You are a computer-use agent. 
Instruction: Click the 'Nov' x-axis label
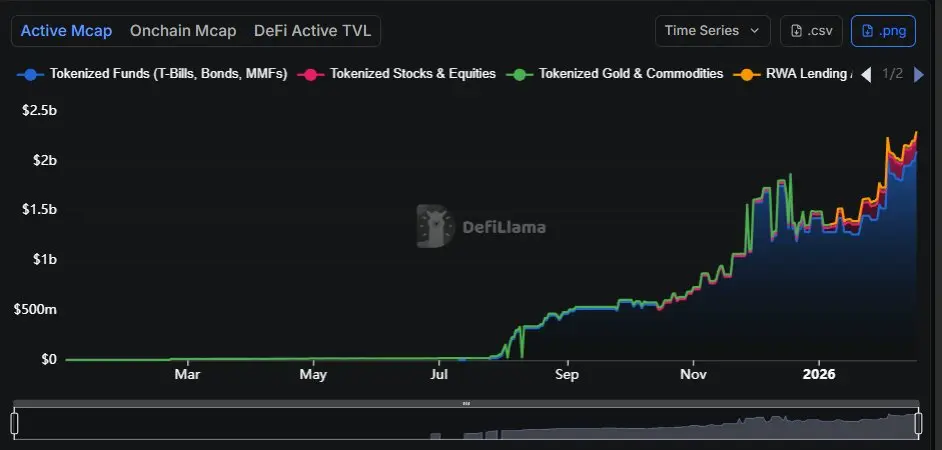pyautogui.click(x=693, y=374)
